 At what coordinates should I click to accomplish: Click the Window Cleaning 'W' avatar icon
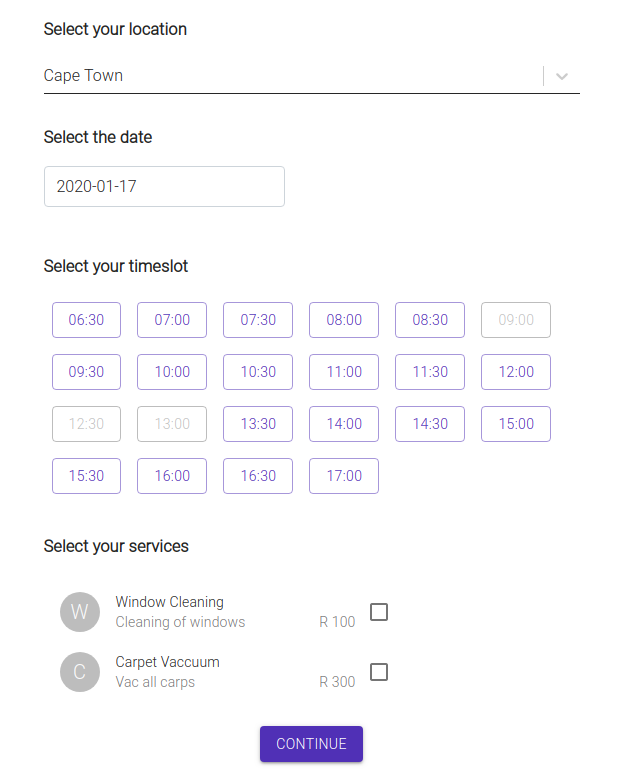click(x=80, y=612)
